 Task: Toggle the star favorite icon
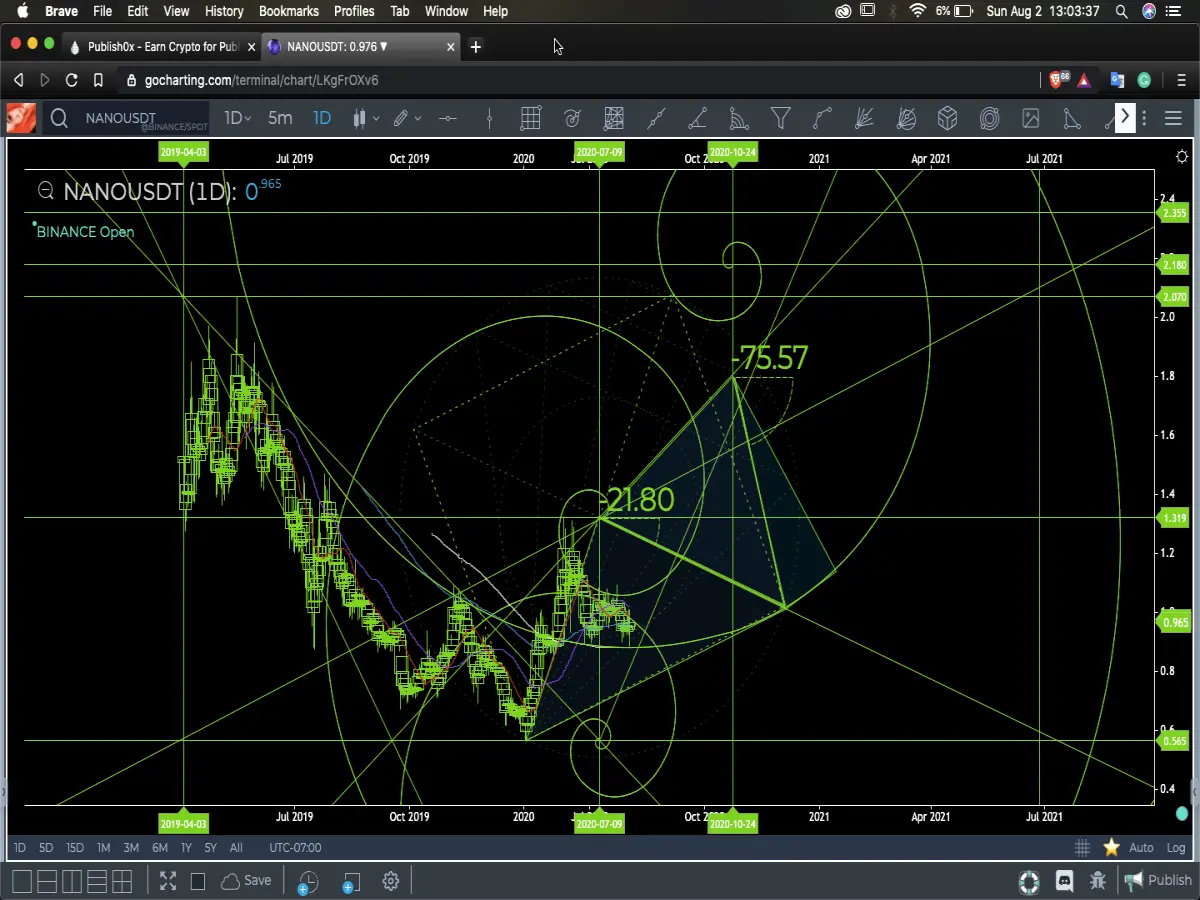tap(1111, 848)
